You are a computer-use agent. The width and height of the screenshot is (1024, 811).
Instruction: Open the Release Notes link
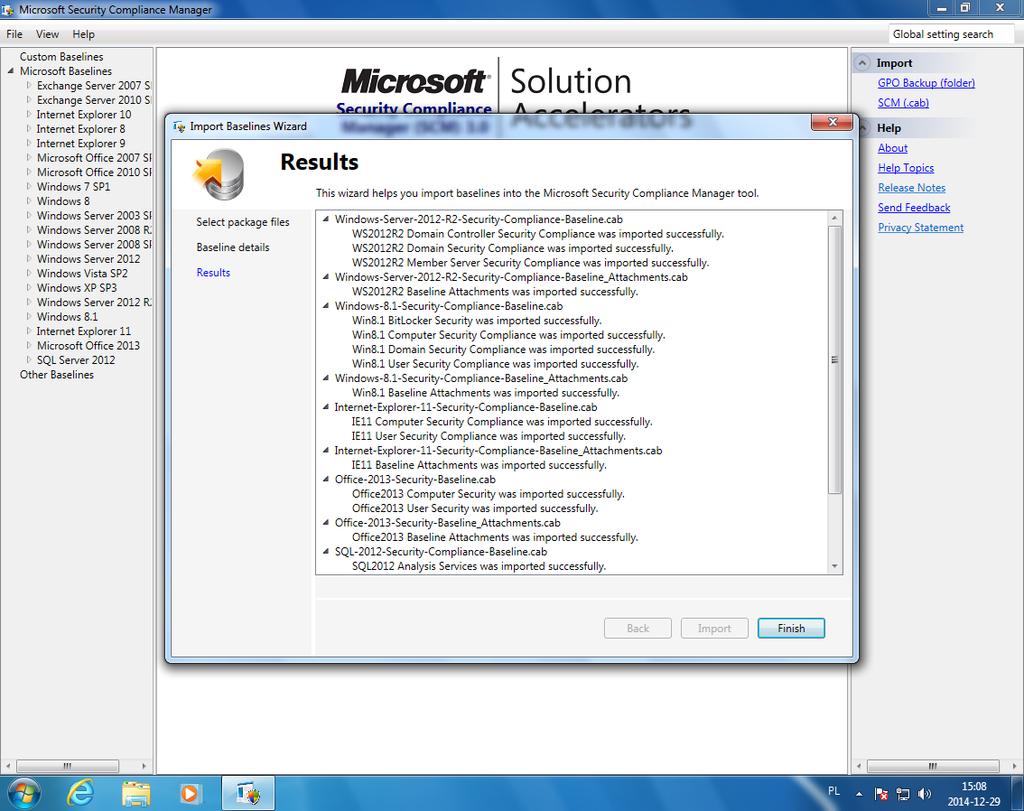coord(912,187)
